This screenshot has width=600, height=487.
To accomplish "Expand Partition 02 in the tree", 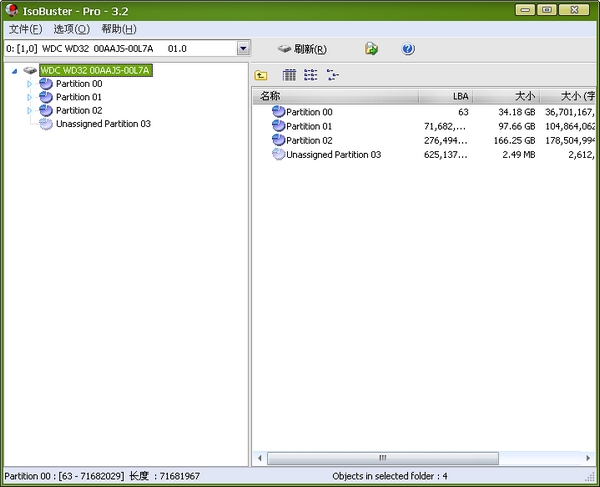I will (29, 111).
